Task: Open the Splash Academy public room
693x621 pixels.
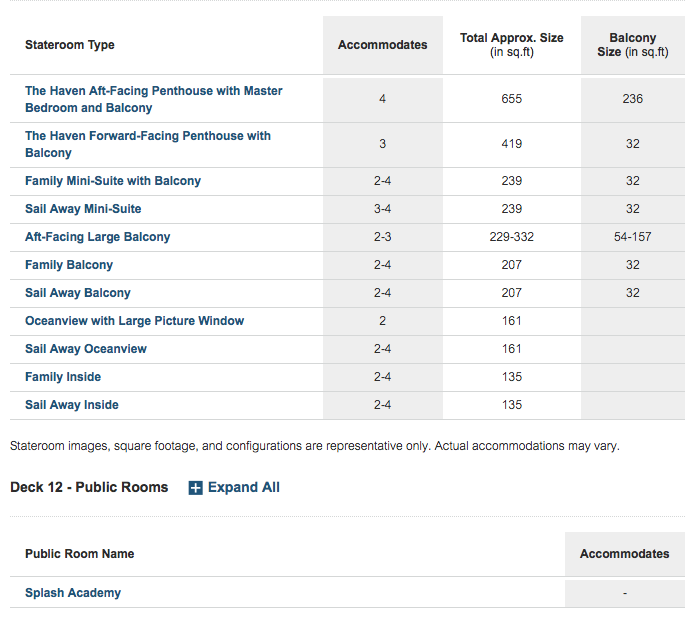Action: click(73, 593)
